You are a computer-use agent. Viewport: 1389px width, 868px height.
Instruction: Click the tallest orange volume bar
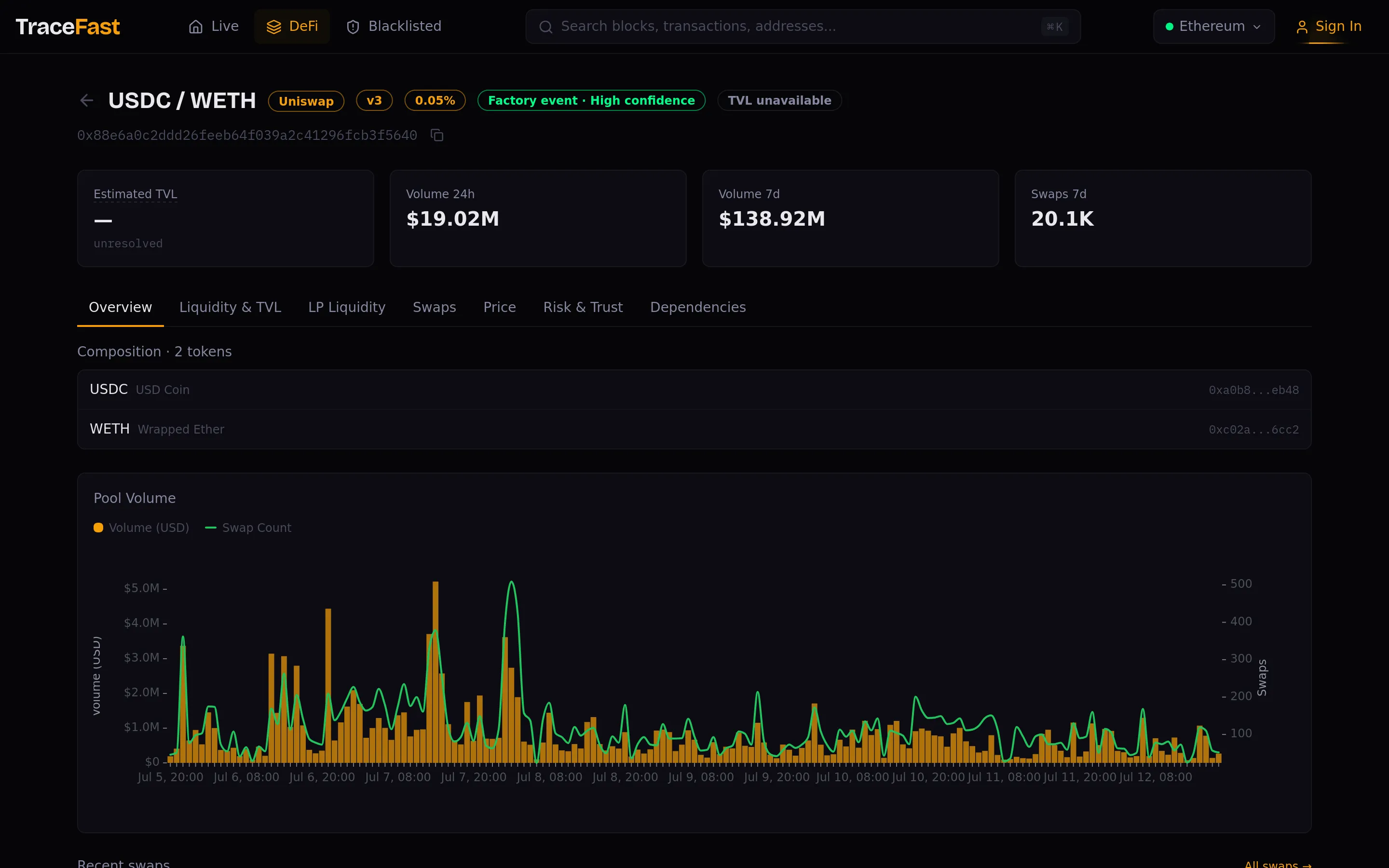click(x=436, y=672)
